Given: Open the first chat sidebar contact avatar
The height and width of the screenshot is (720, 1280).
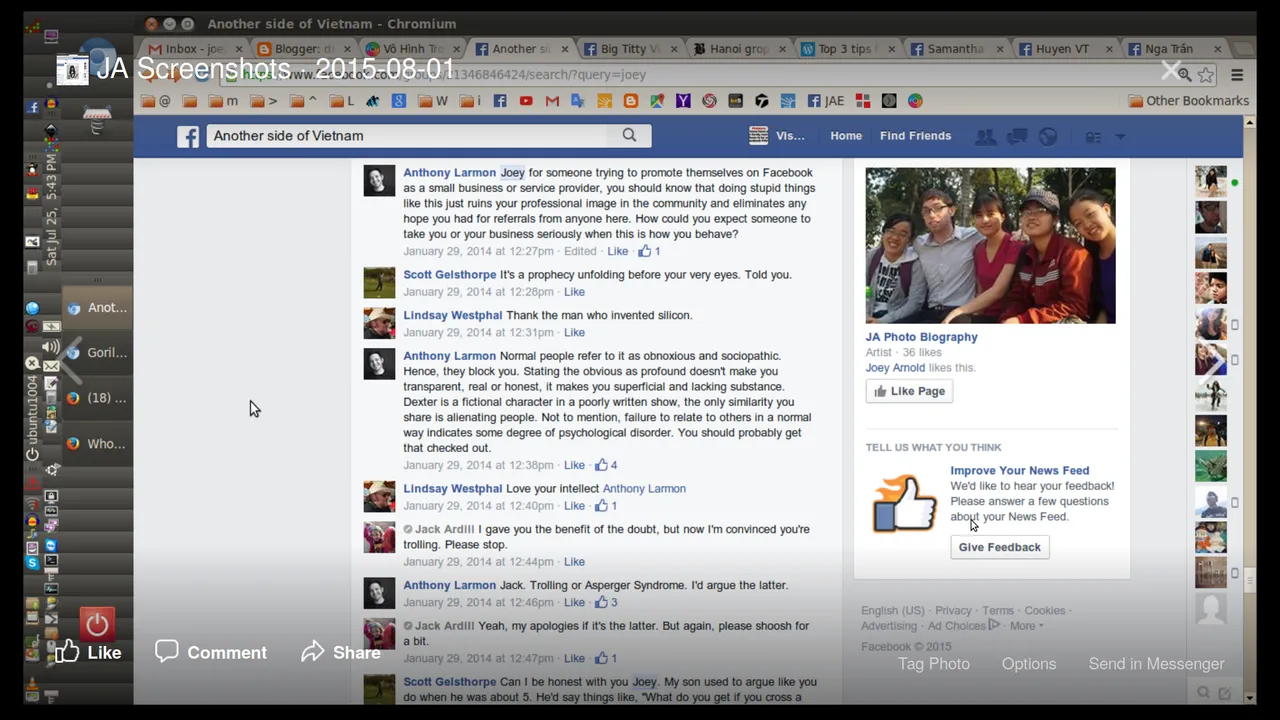Looking at the screenshot, I should tap(1211, 181).
